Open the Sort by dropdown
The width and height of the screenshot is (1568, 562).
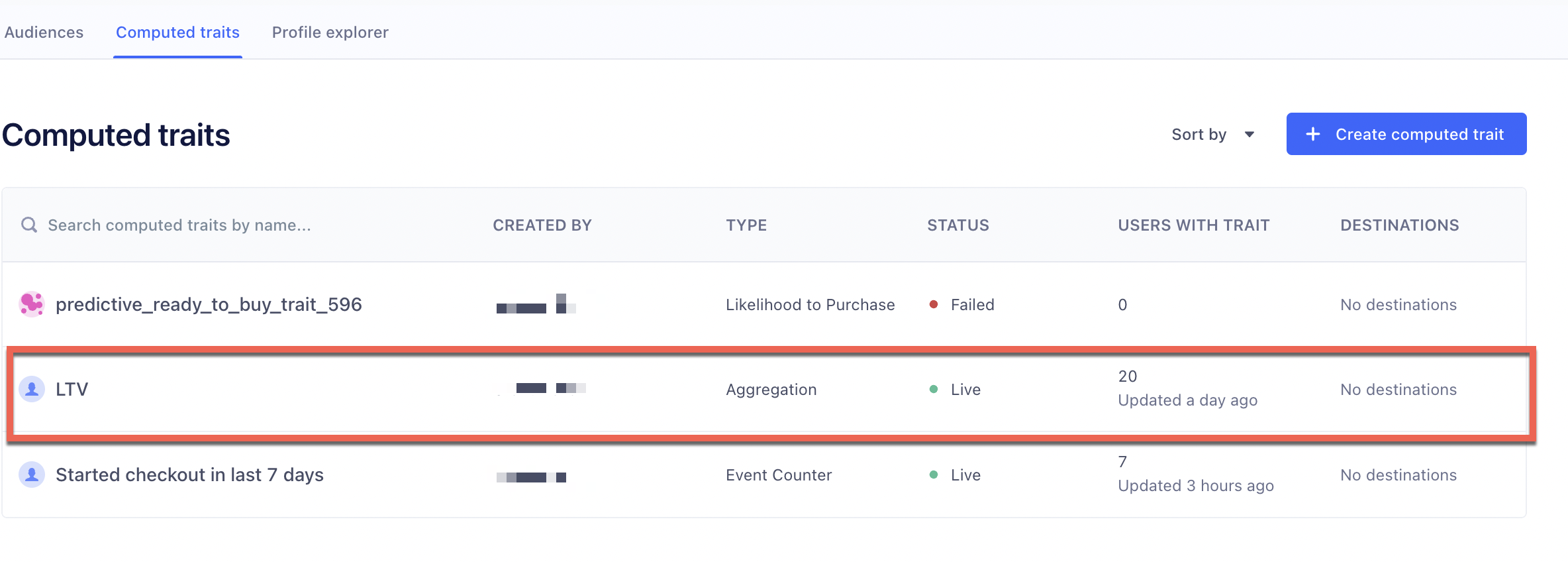point(1212,134)
